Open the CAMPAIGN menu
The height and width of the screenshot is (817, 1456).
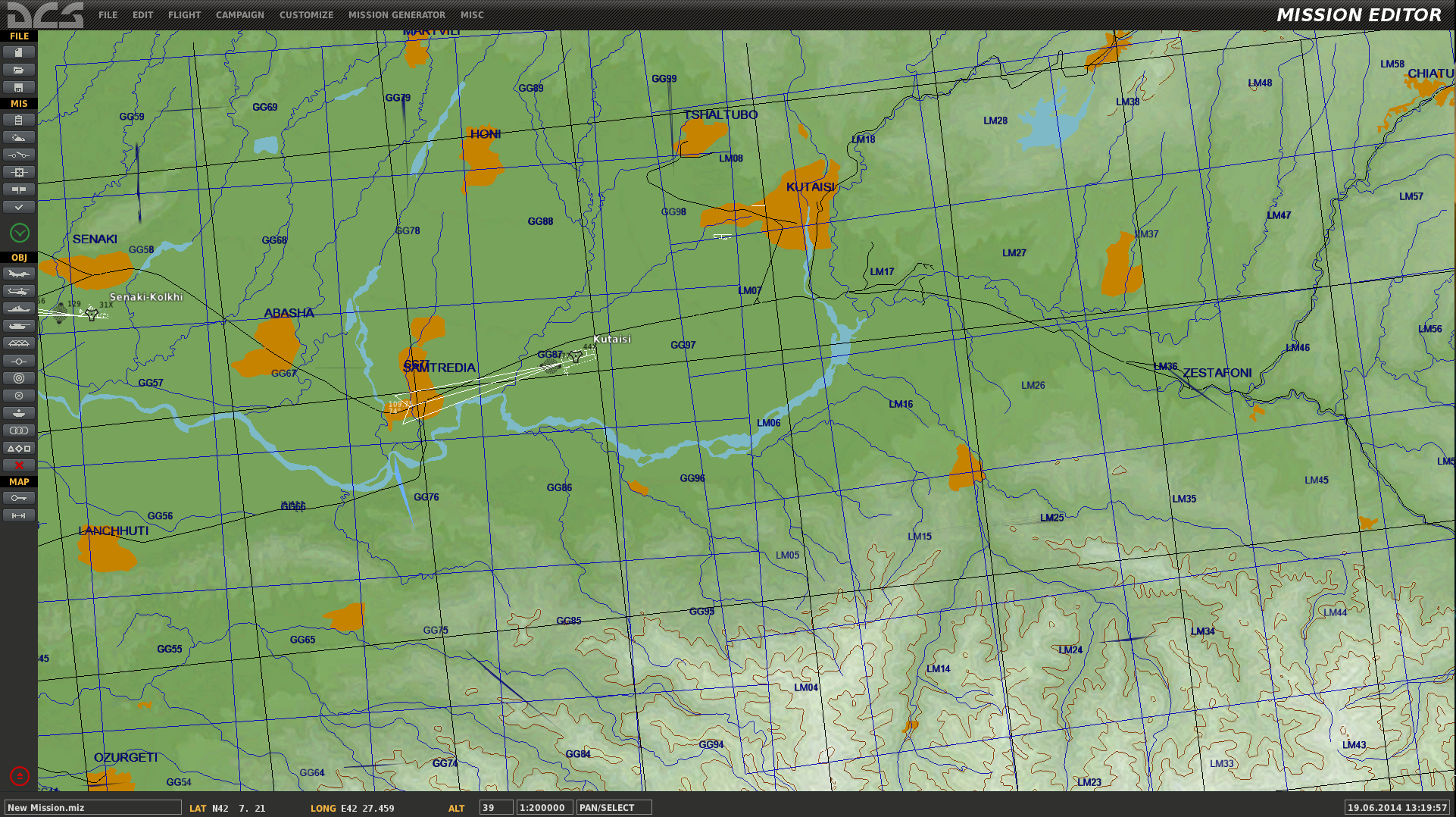(x=240, y=15)
